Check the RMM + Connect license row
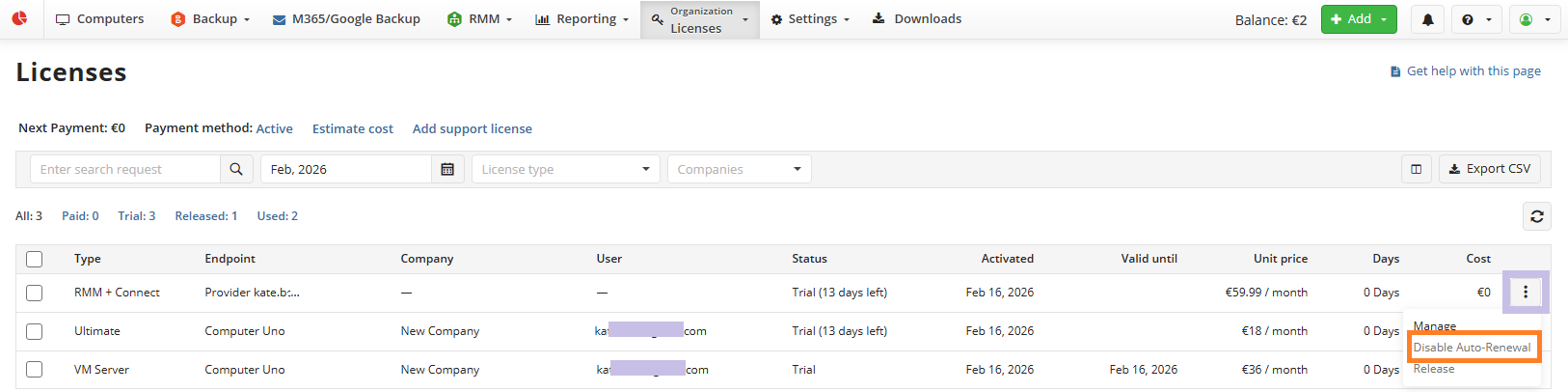The image size is (1568, 392). pyautogui.click(x=35, y=293)
